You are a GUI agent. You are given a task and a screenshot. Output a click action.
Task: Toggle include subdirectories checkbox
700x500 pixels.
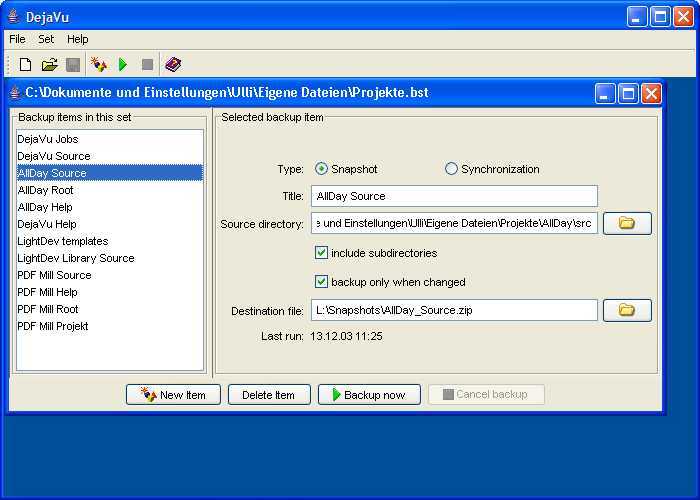(x=321, y=253)
